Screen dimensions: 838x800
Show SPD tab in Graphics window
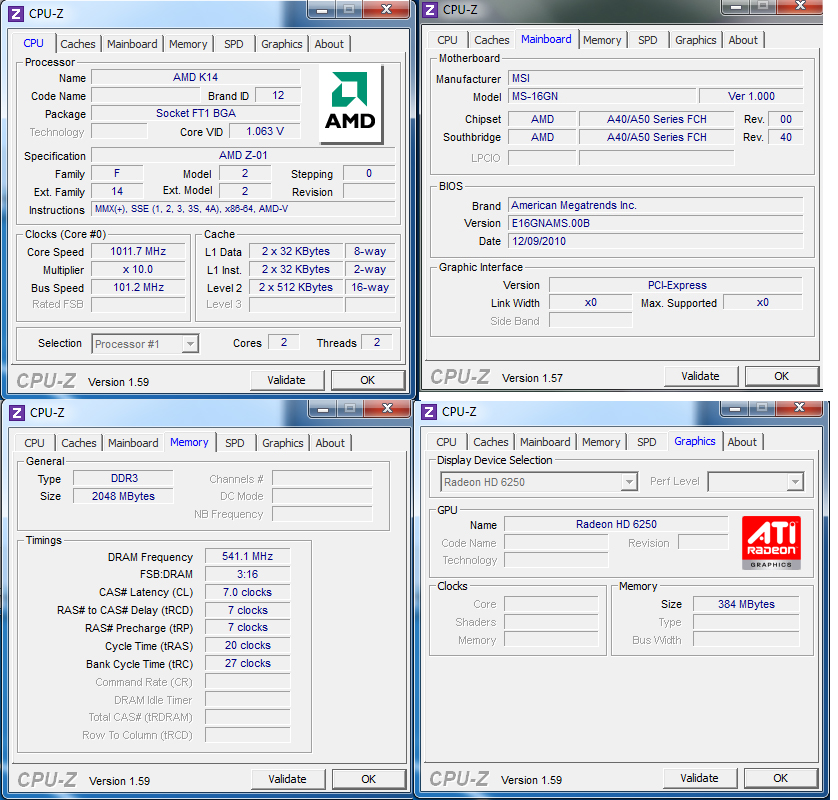tap(647, 442)
